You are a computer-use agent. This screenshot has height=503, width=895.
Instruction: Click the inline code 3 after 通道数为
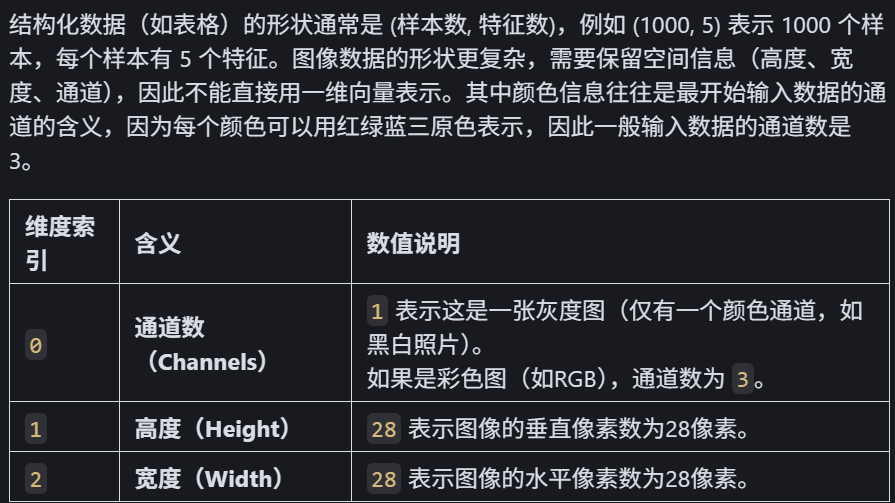743,379
